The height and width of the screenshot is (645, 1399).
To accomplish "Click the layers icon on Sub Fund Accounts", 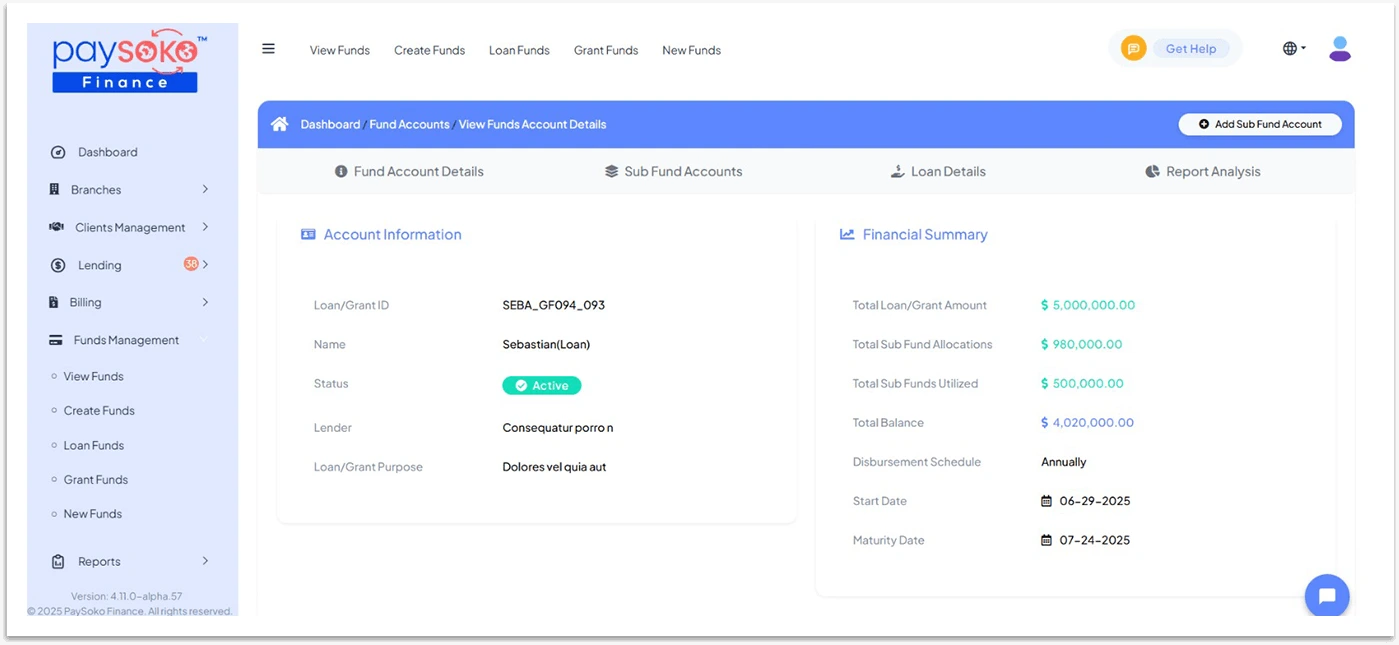I will [612, 171].
